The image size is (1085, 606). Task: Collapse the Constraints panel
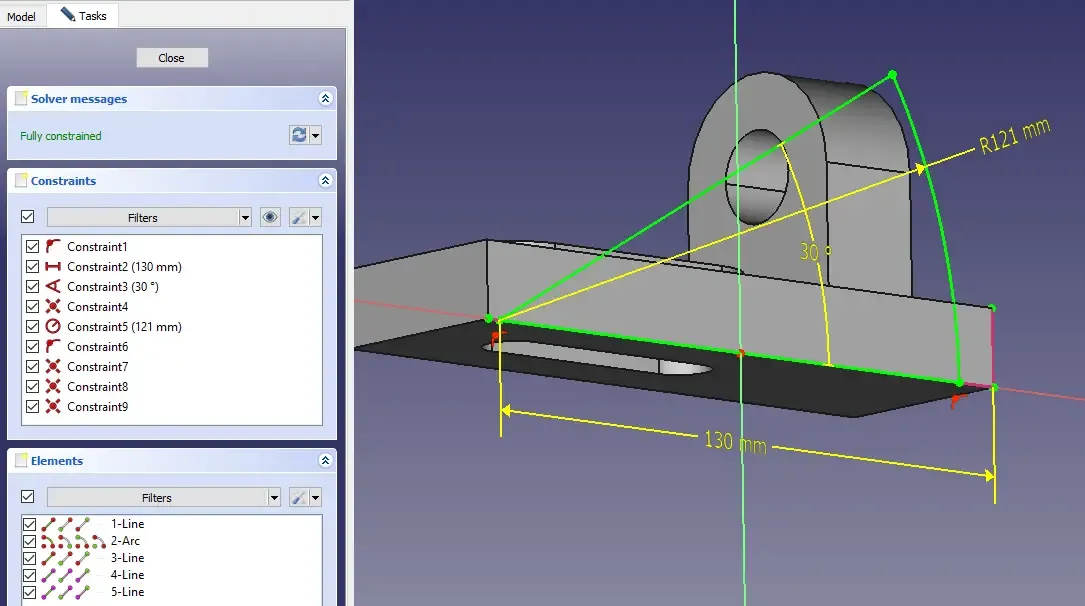tap(325, 181)
